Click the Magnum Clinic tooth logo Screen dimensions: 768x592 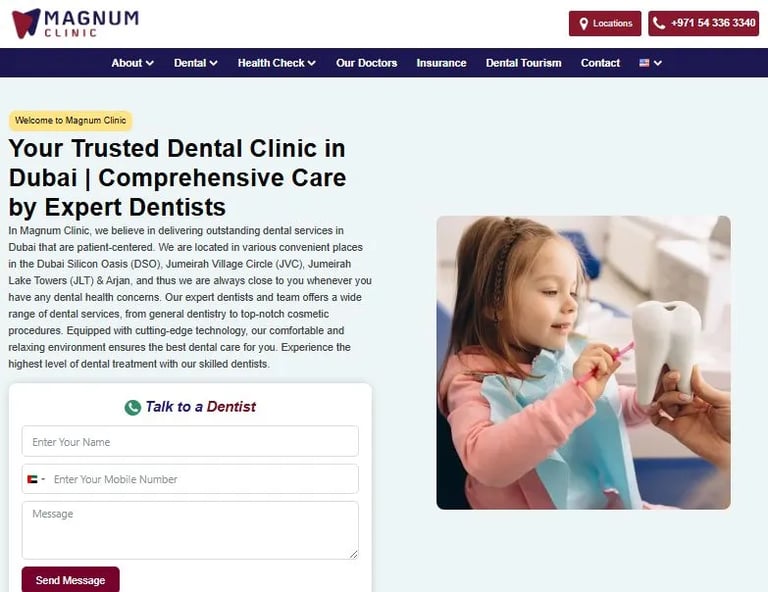pos(26,23)
